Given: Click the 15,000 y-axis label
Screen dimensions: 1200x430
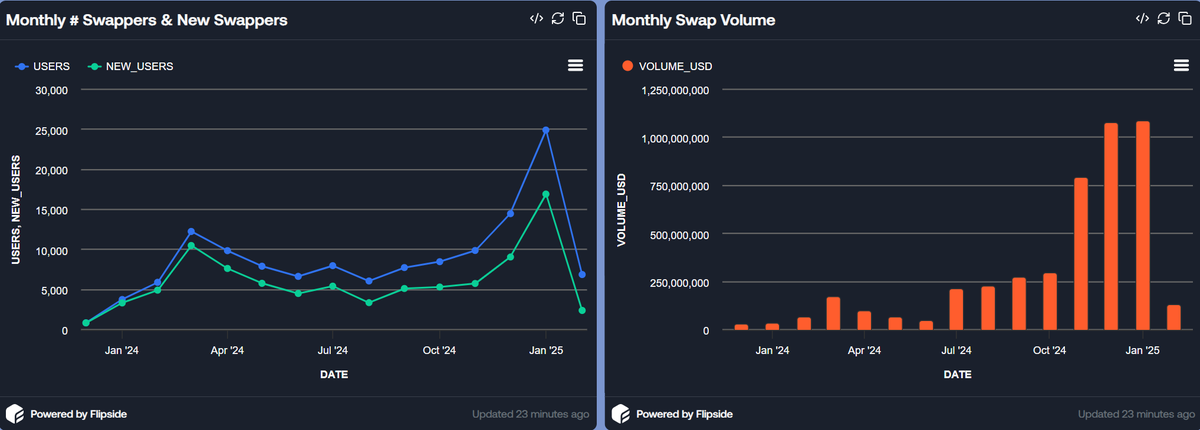Looking at the screenshot, I should click(x=50, y=210).
